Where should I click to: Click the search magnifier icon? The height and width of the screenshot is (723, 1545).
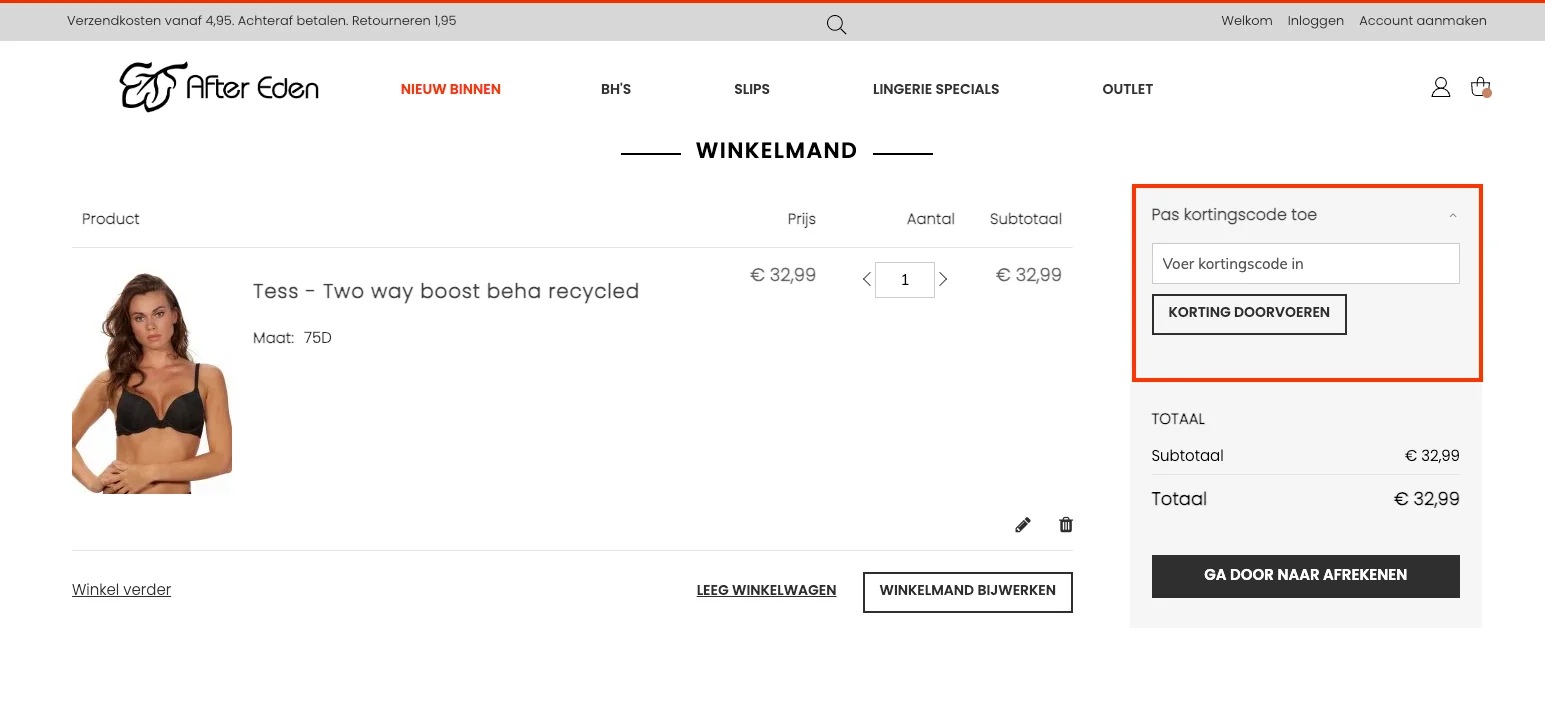click(836, 24)
